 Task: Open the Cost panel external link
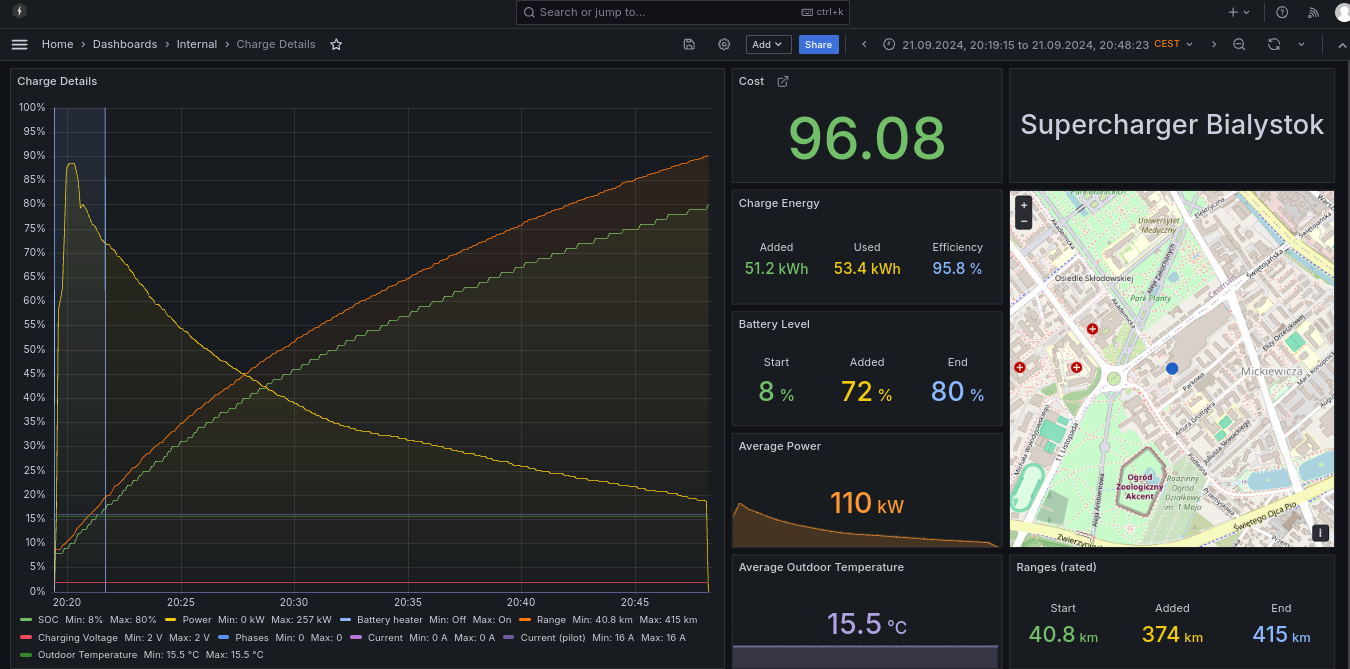coord(783,82)
